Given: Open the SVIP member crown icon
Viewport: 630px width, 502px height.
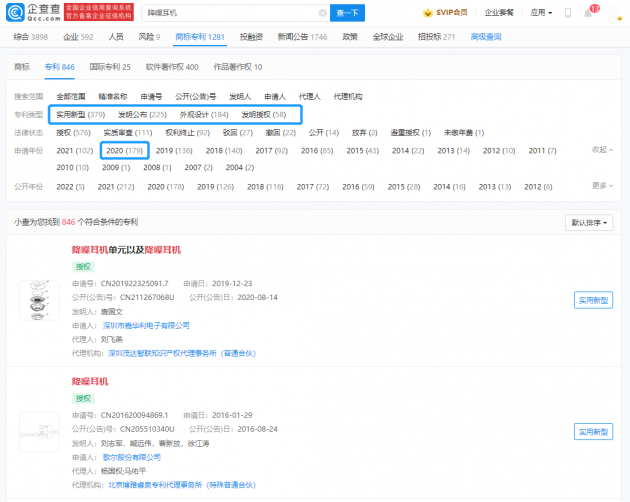Looking at the screenshot, I should (x=428, y=13).
